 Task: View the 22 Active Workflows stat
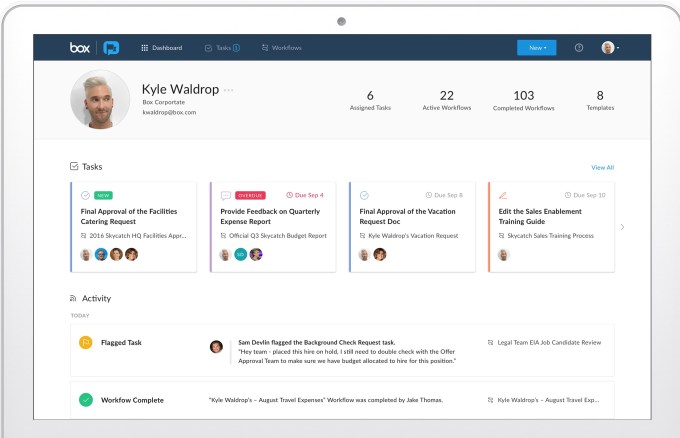(447, 100)
